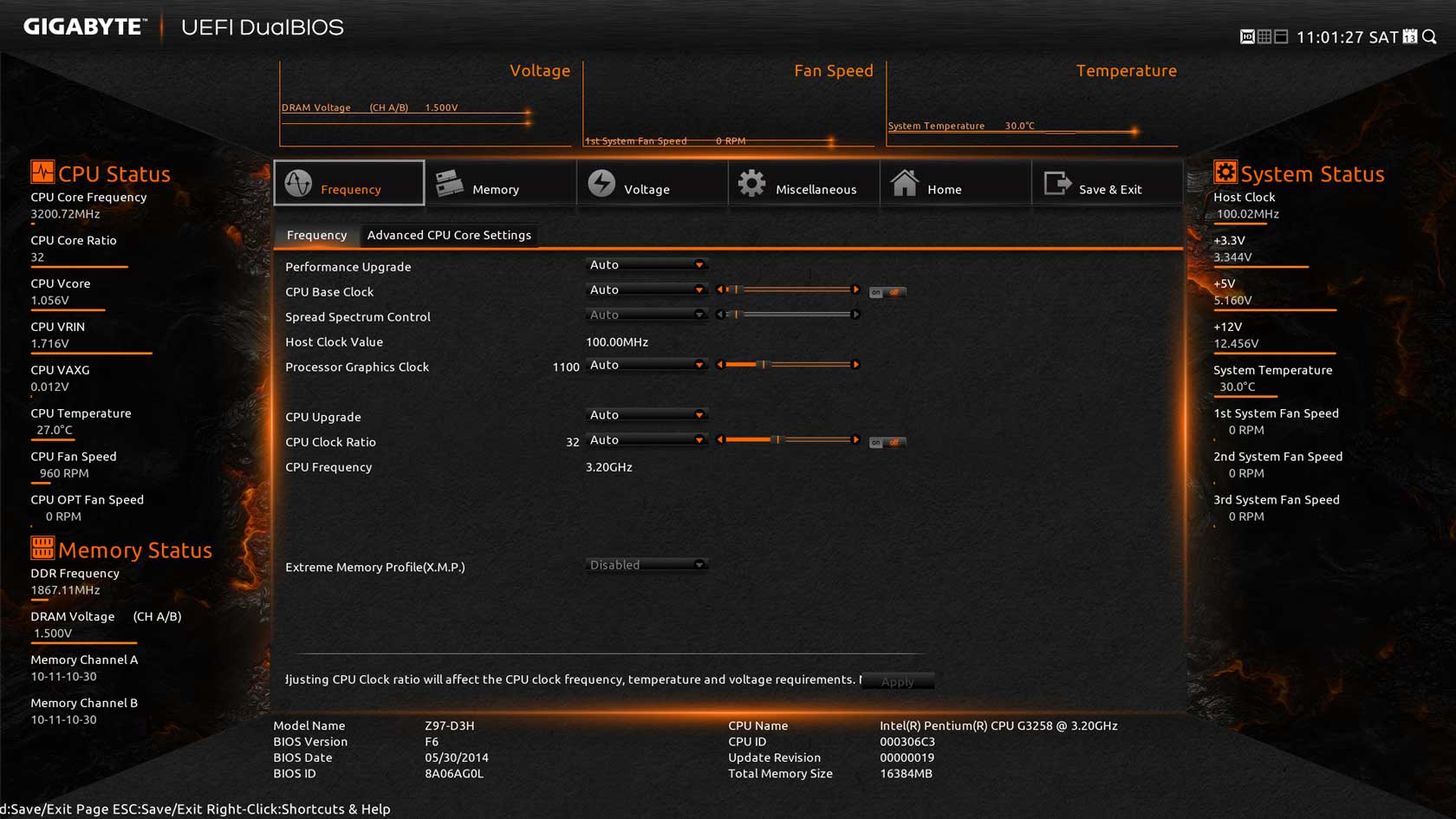Switch to the grid layout view icon
The height and width of the screenshot is (819, 1456).
click(1264, 36)
